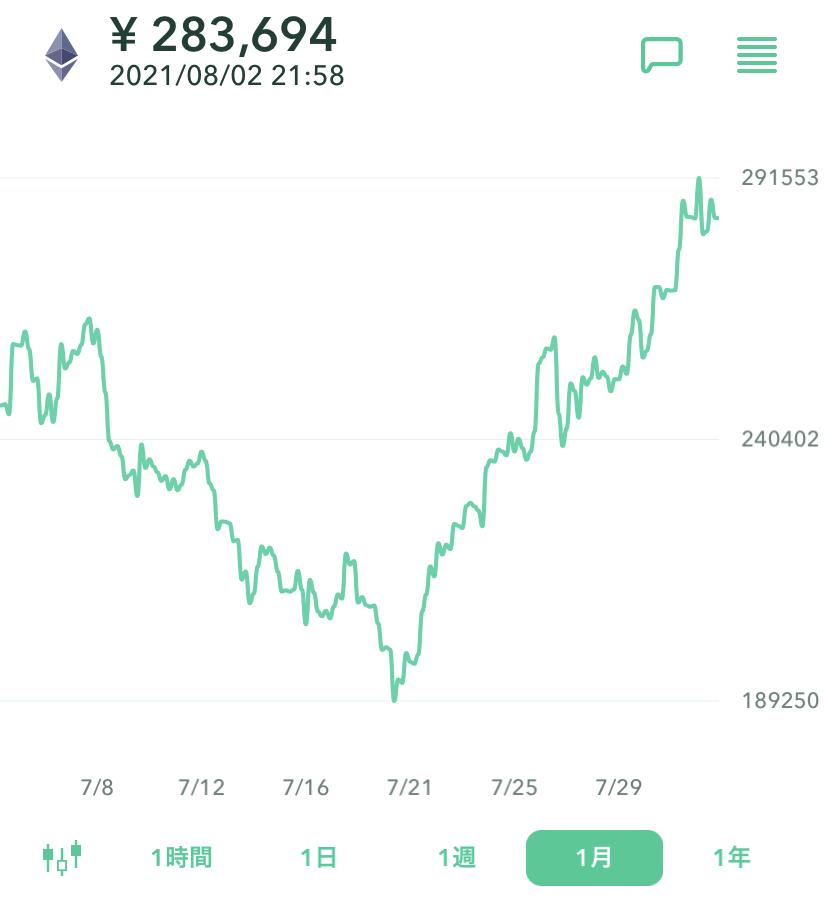Image resolution: width=825 pixels, height=901 pixels.
Task: Tap the ¥ 283,694 price display
Action: coord(223,34)
